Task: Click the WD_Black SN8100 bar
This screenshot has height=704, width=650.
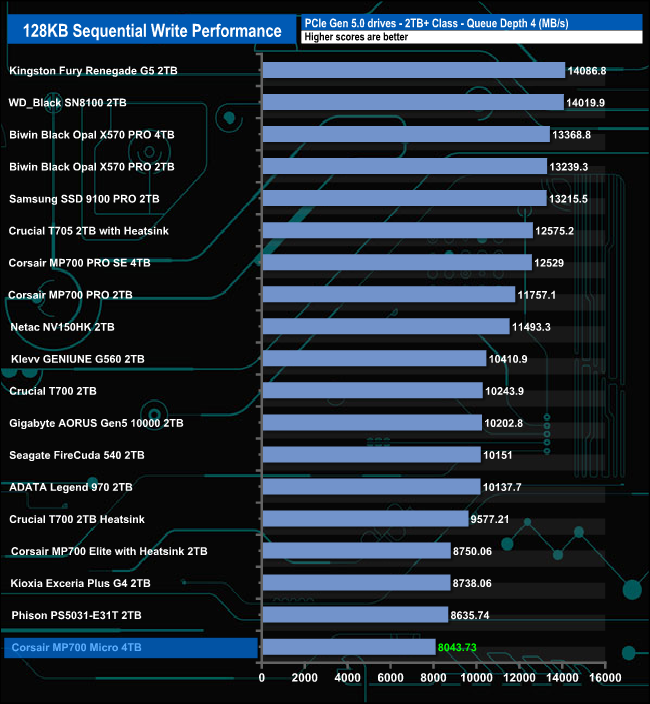Action: point(413,102)
